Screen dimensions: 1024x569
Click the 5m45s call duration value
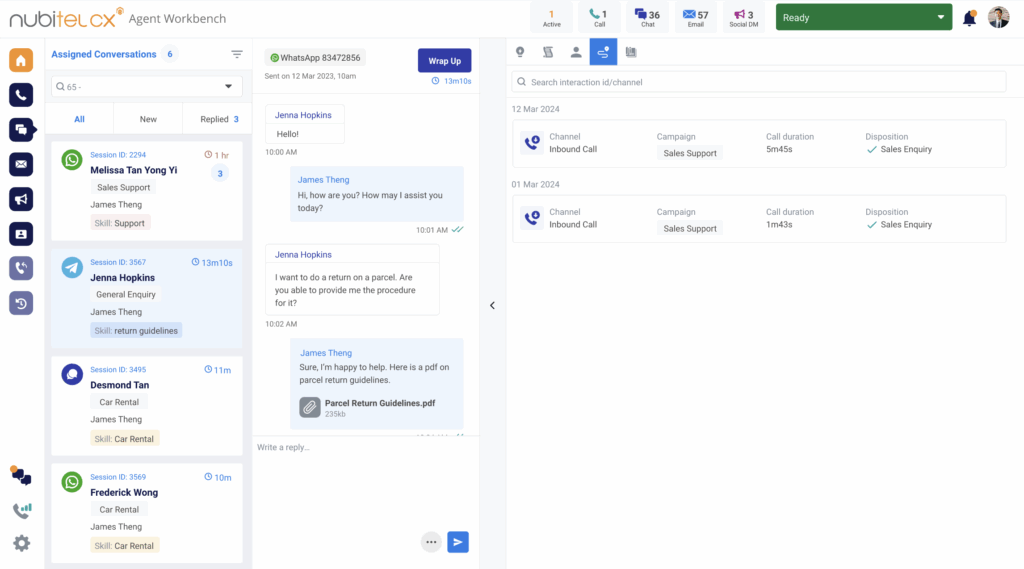pos(779,149)
